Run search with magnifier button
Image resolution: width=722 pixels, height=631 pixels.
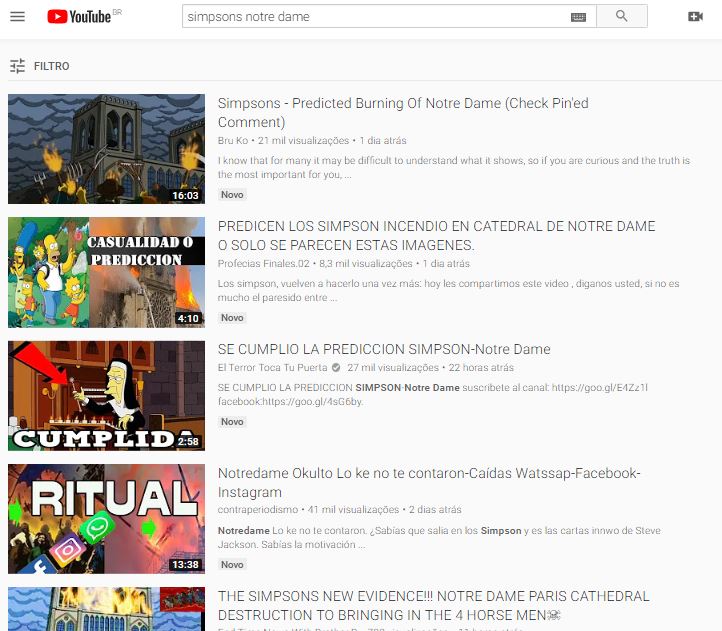[622, 16]
